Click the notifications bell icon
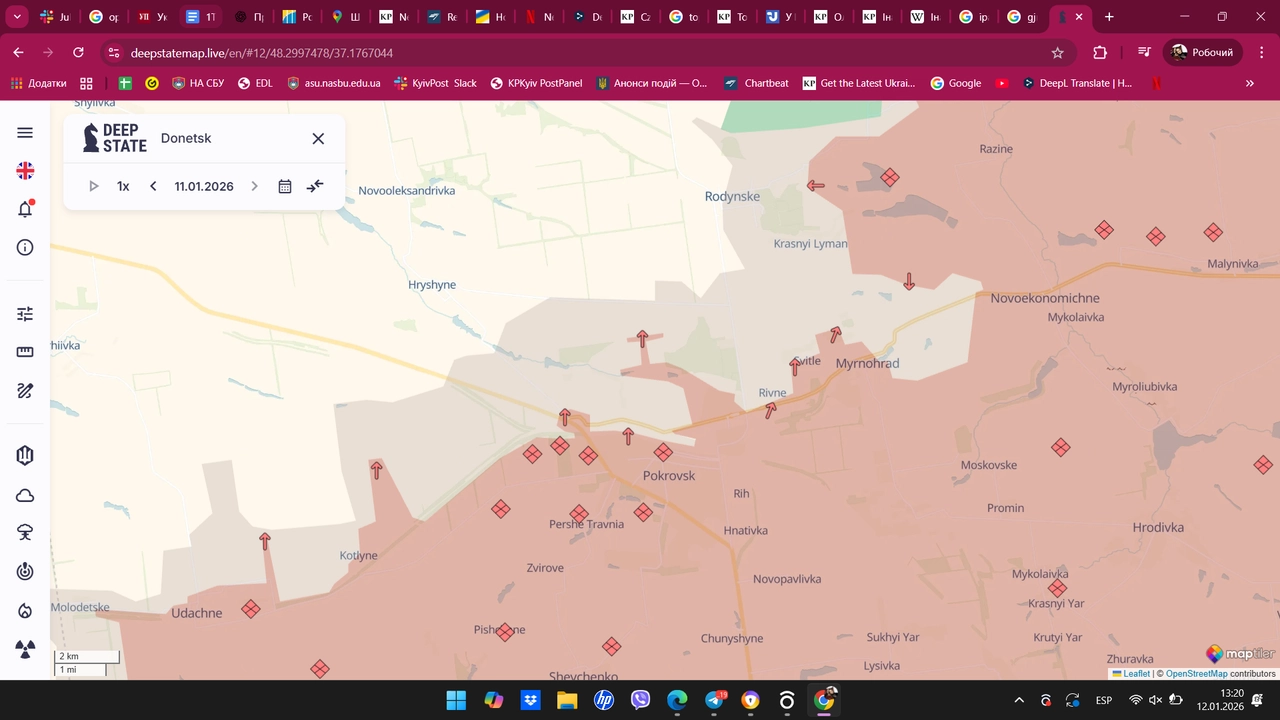Viewport: 1280px width, 720px height. [x=25, y=209]
